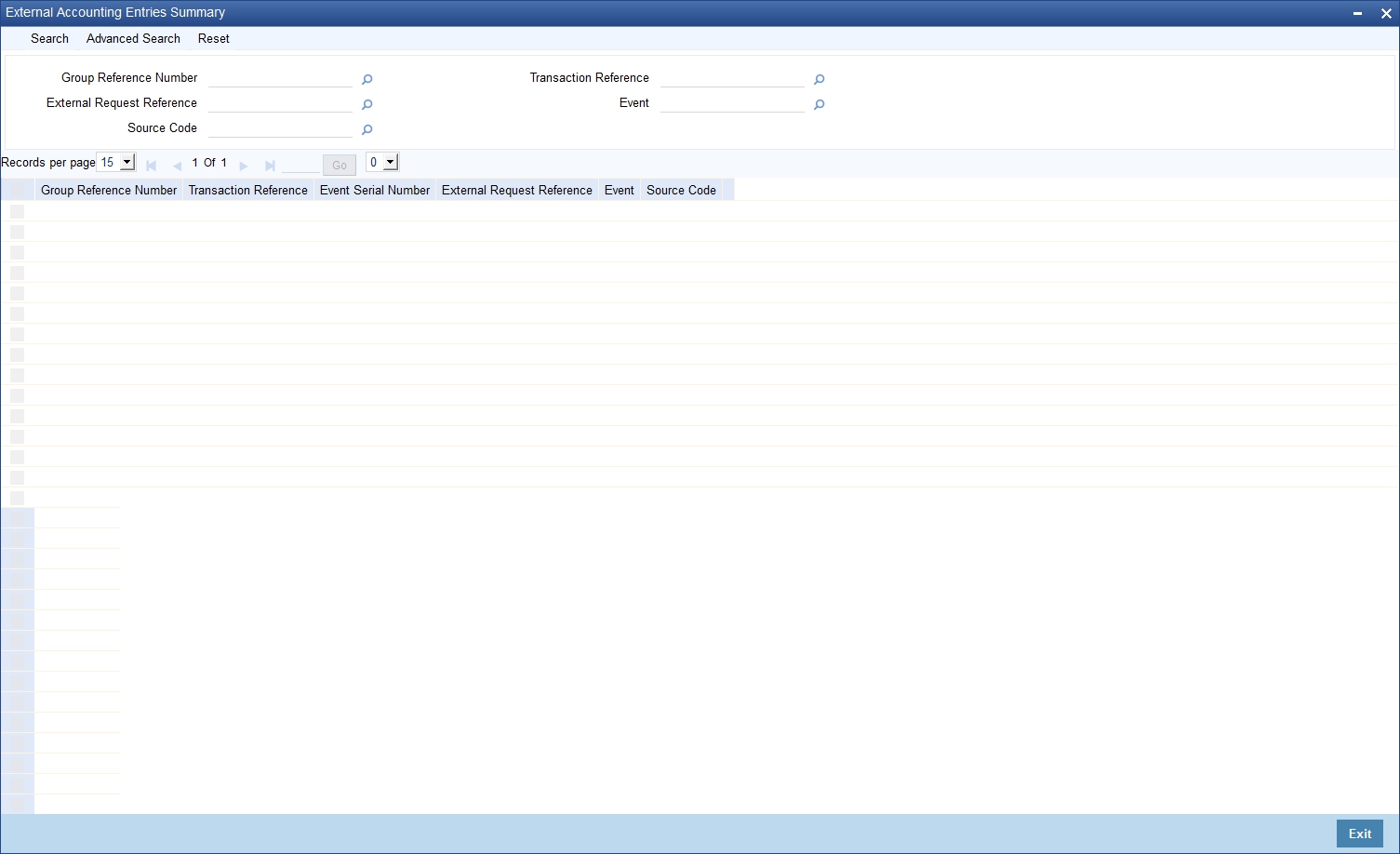Sort by Group Reference Number column header
The image size is (1400, 854).
click(109, 190)
